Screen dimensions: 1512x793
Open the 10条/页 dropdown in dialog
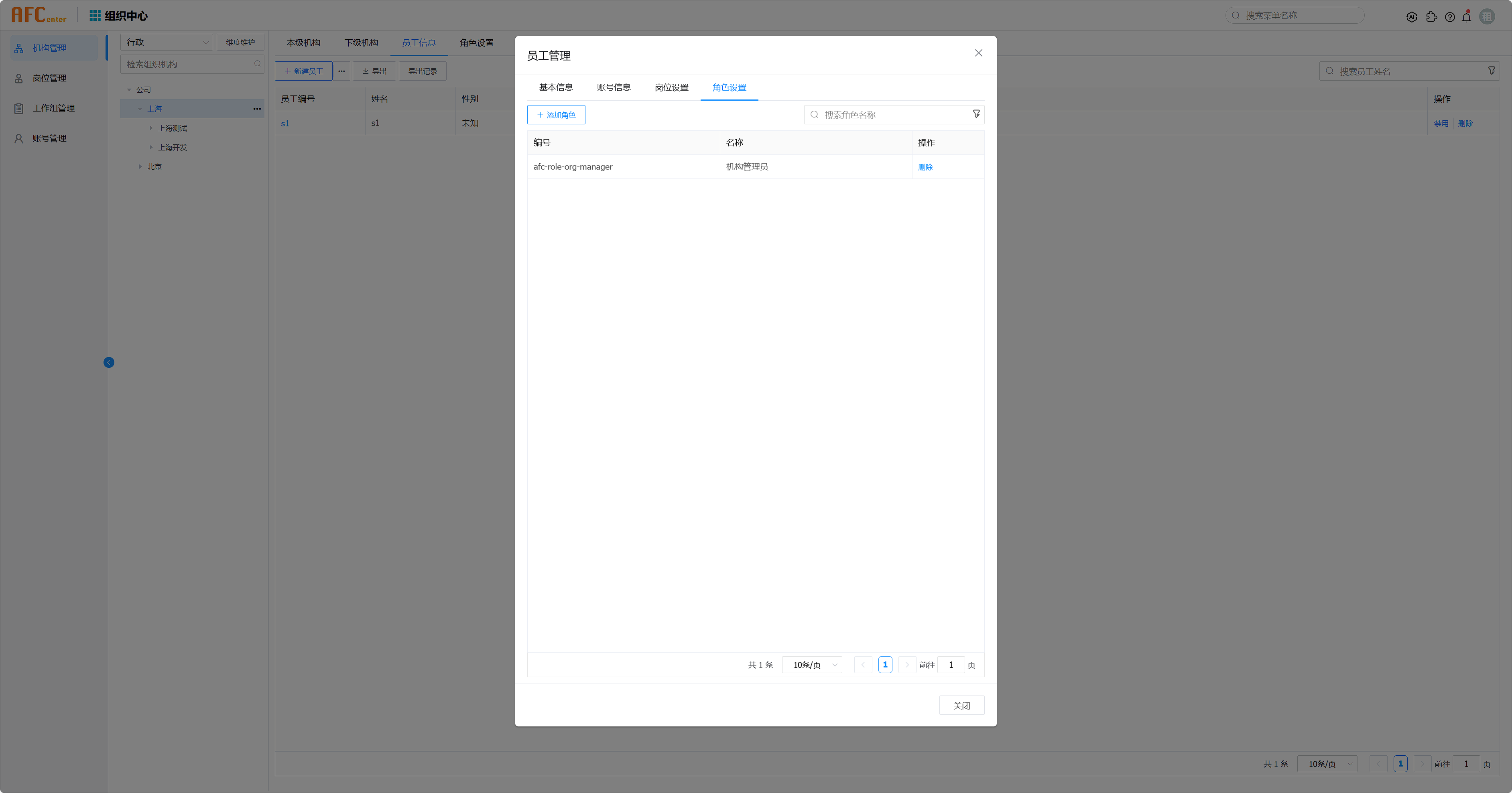point(813,665)
